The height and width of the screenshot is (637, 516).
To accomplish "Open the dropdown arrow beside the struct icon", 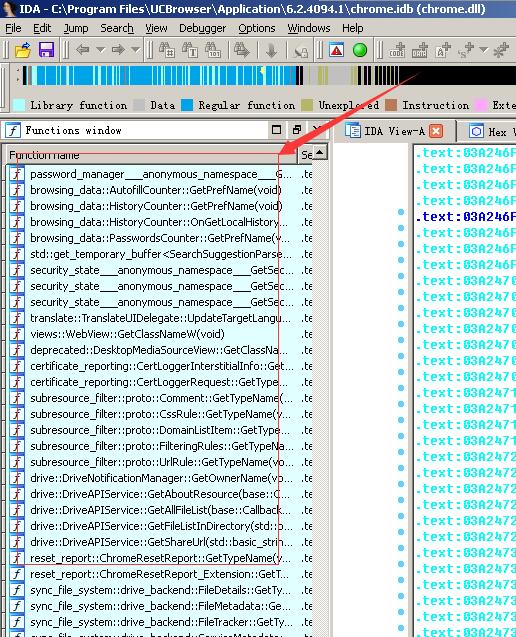I will [483, 50].
